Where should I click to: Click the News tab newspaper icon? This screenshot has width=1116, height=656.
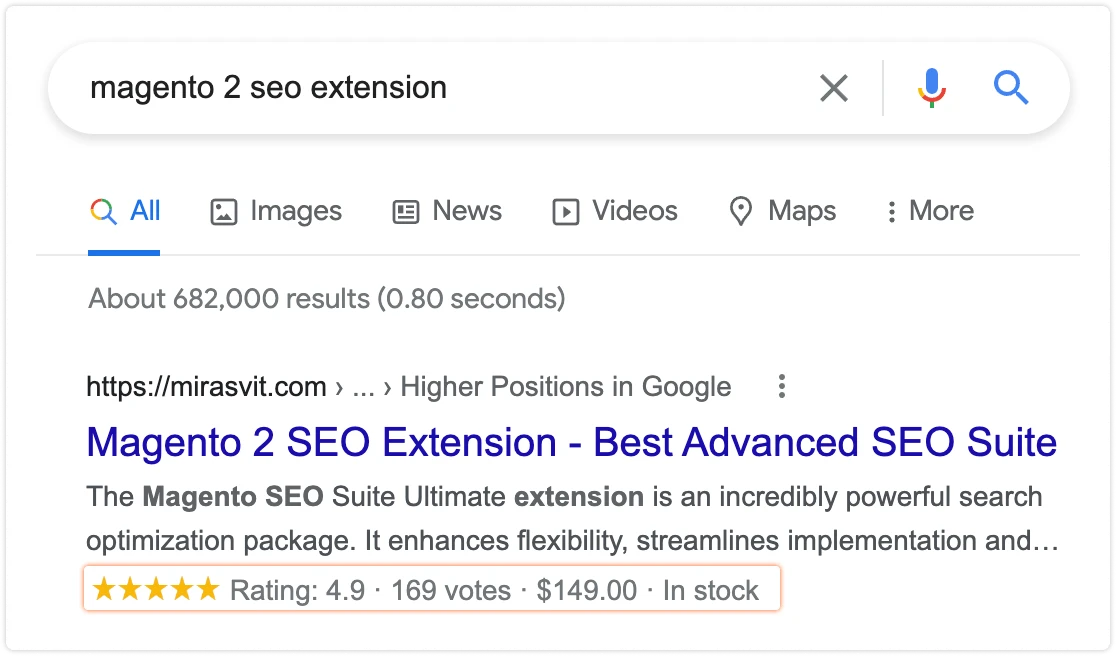pos(404,211)
